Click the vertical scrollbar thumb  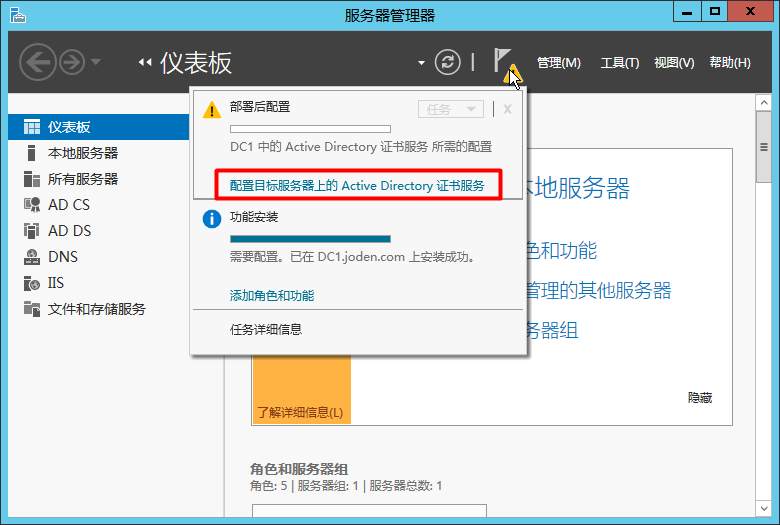(x=764, y=147)
